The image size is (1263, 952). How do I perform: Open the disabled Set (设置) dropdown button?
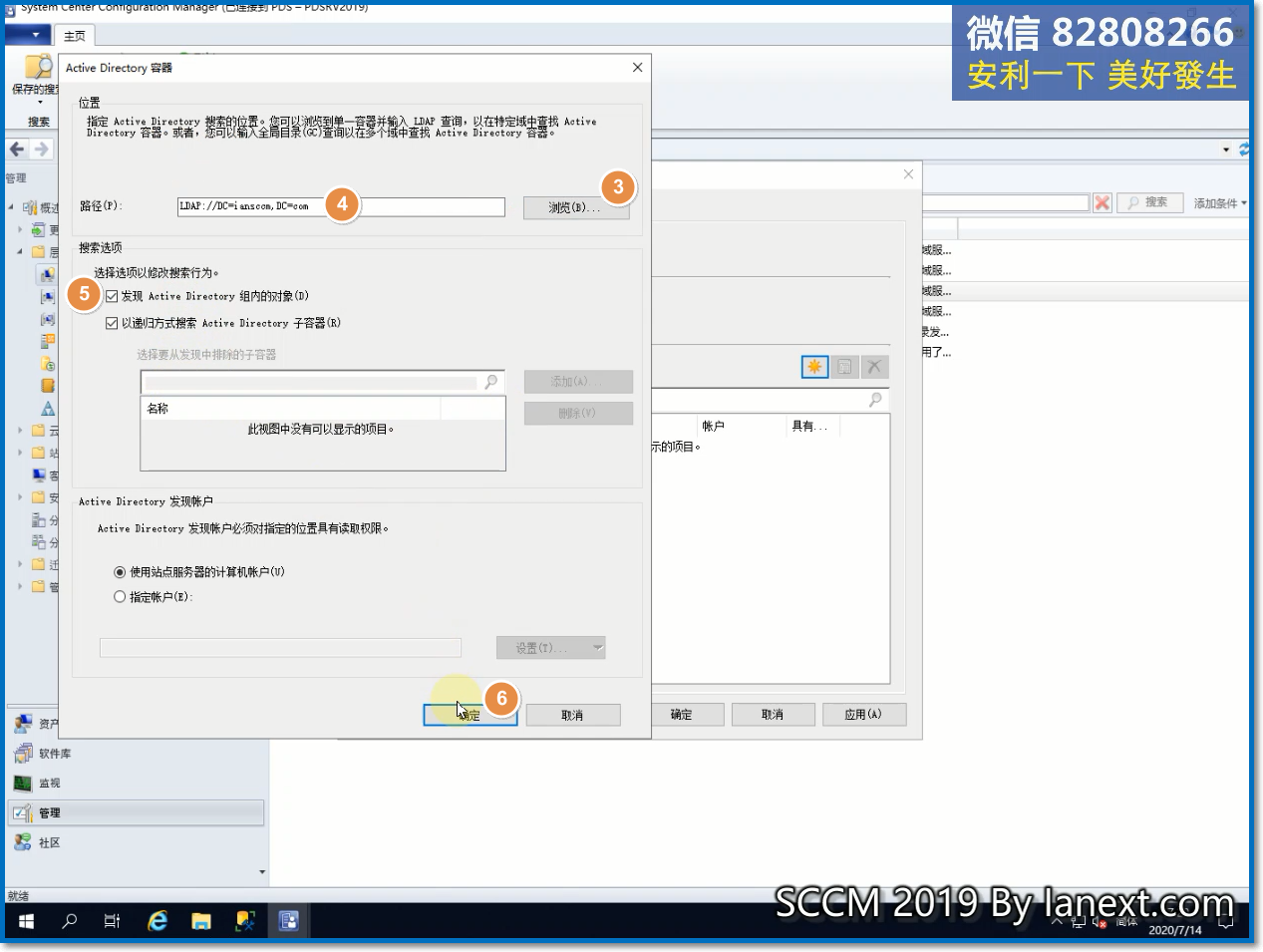pos(551,648)
